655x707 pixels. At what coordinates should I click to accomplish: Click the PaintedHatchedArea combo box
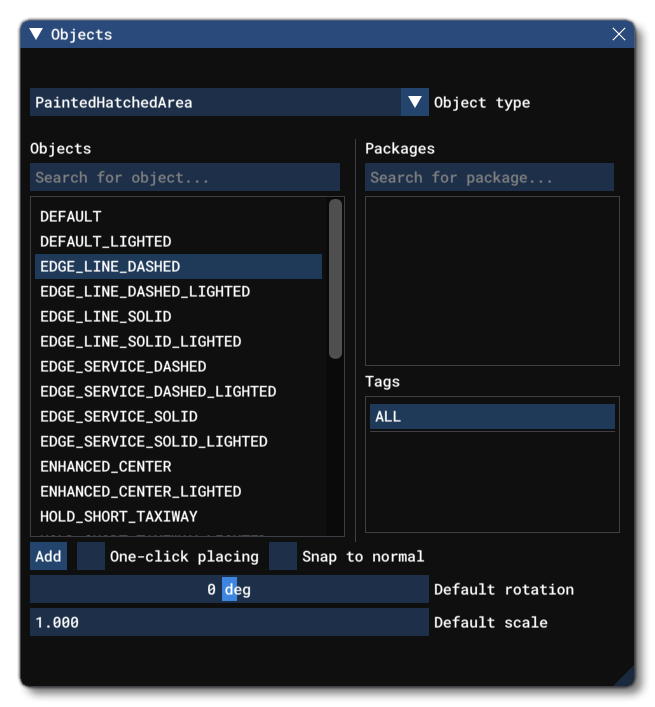[x=215, y=102]
